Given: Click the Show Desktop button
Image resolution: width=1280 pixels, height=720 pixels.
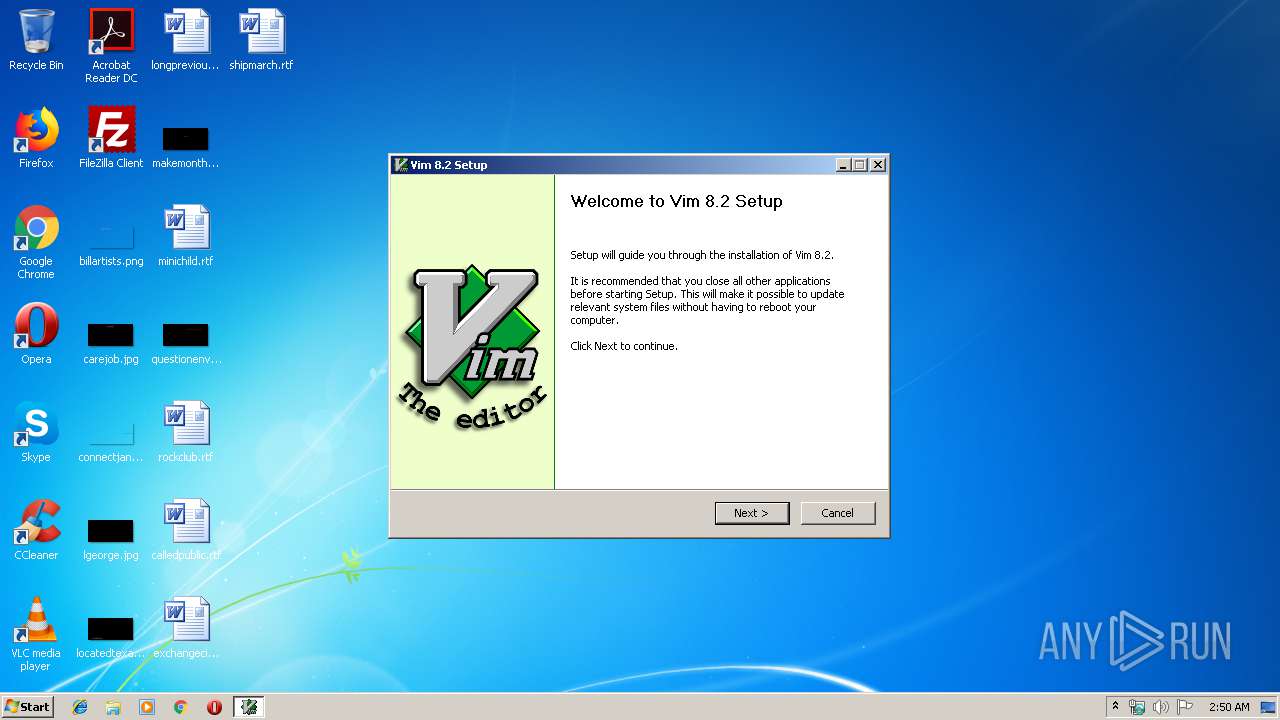Looking at the screenshot, I should (x=1270, y=707).
